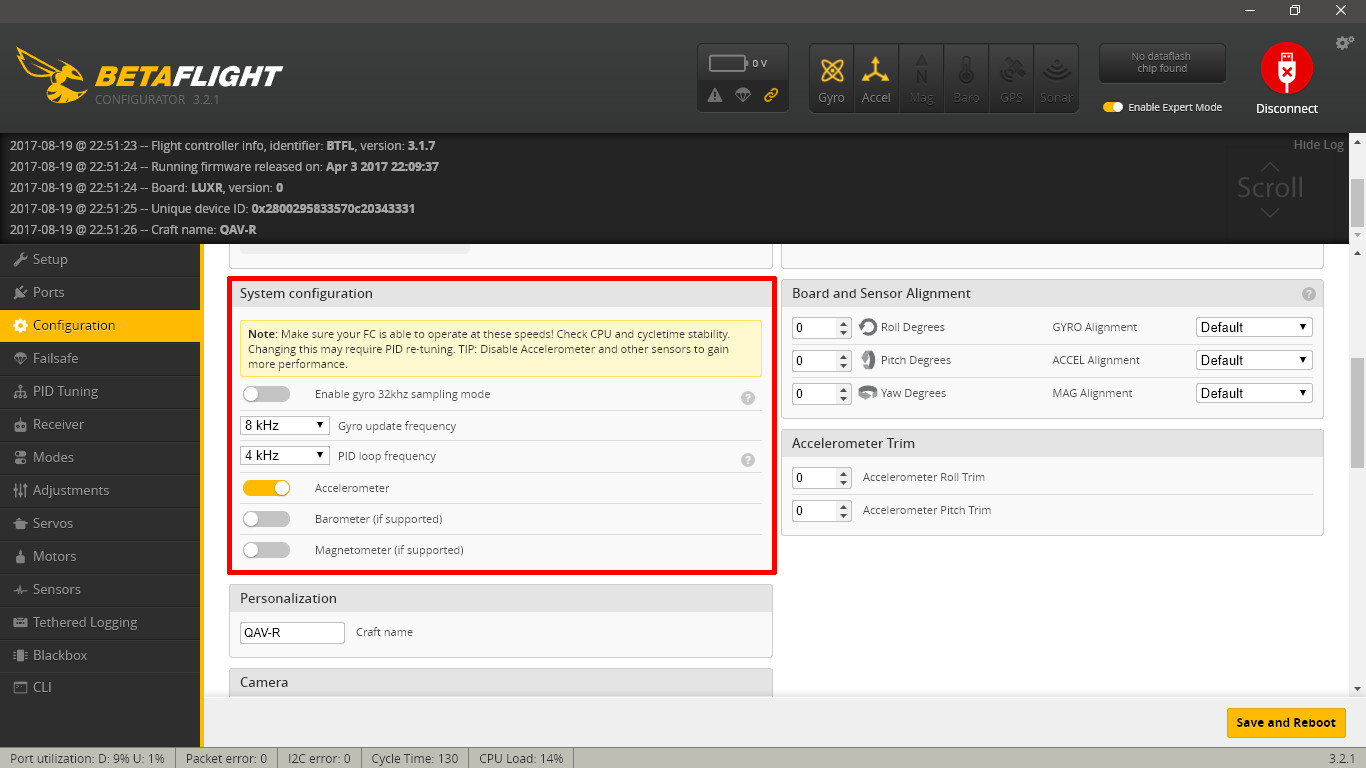
Task: Go to the Sensors tab
Action: coord(100,589)
